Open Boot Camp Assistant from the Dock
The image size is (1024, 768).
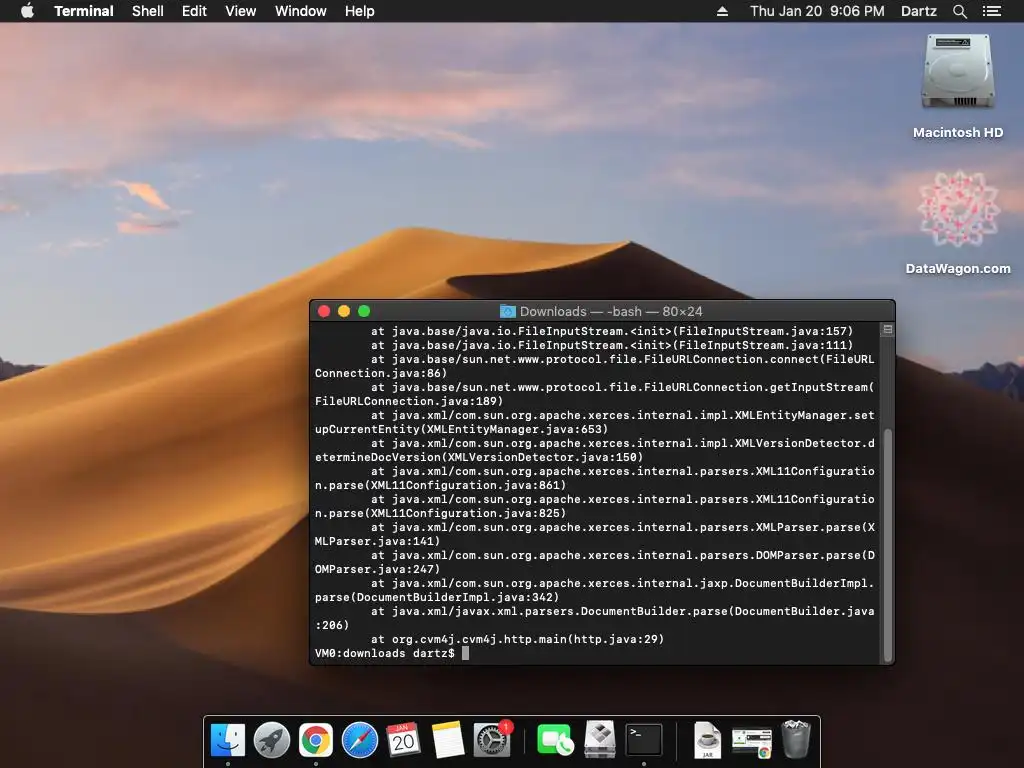coord(600,740)
